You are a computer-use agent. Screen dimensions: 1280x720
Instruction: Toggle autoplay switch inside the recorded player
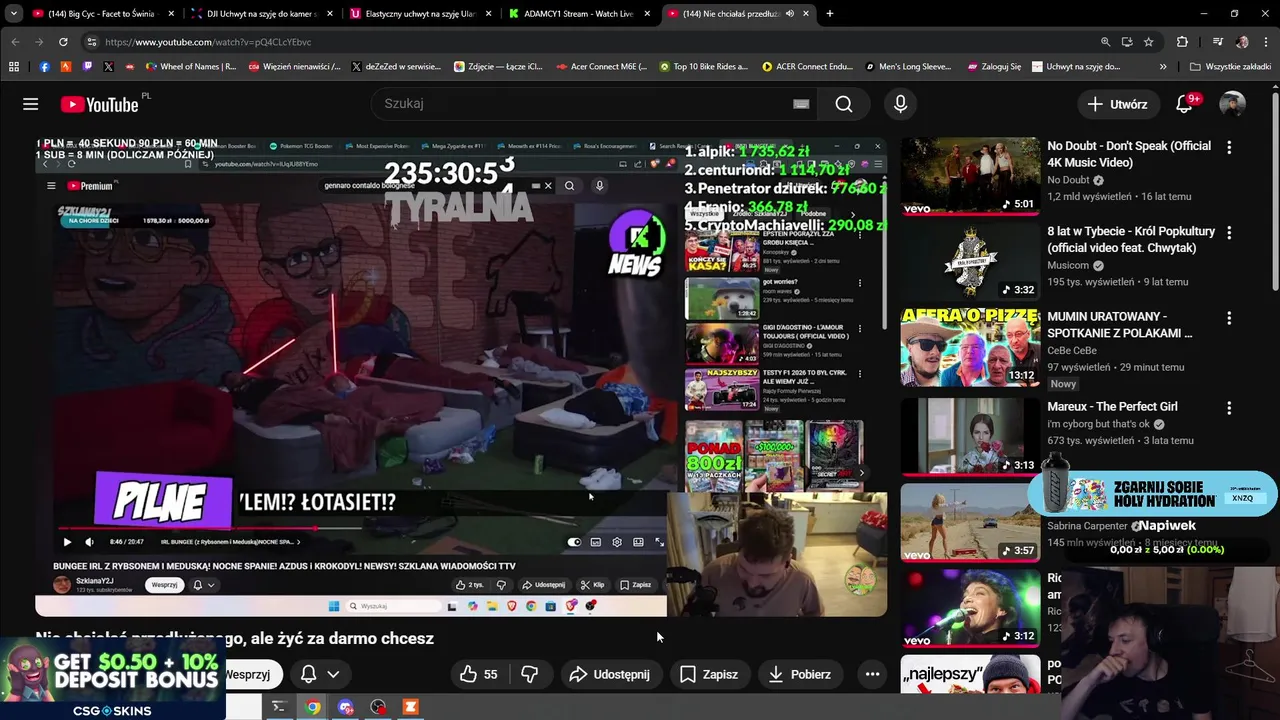(574, 542)
